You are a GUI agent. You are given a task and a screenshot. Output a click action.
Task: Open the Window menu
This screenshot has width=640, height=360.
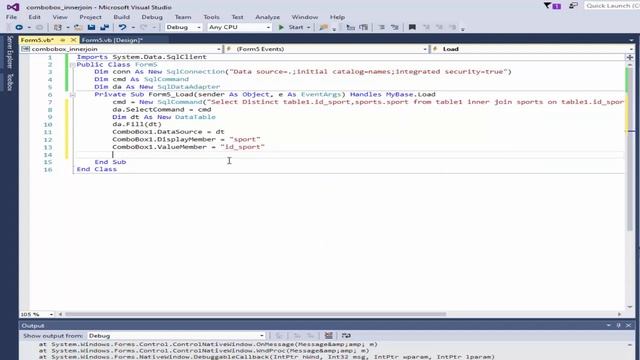coord(304,17)
